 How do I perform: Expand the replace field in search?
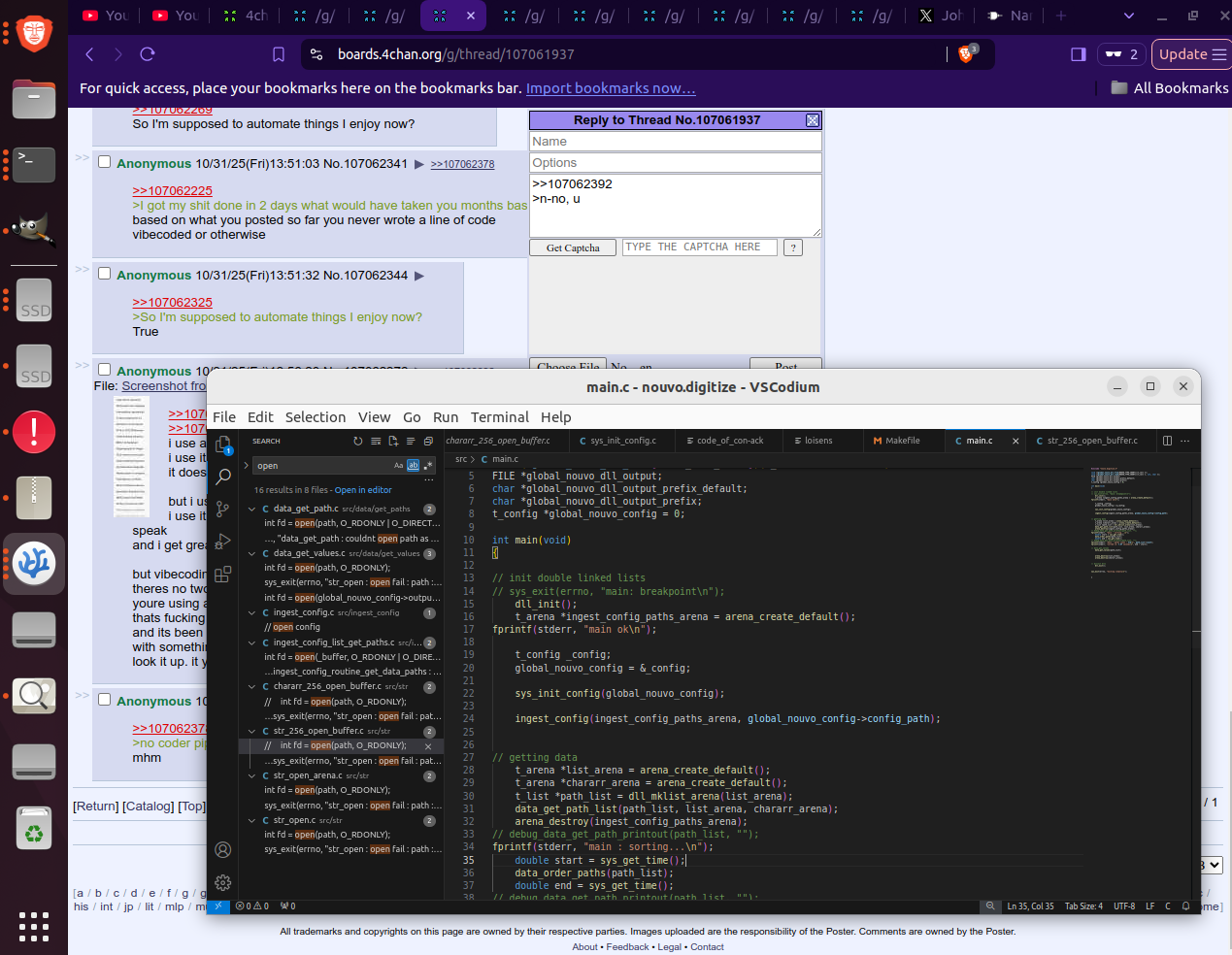247,466
